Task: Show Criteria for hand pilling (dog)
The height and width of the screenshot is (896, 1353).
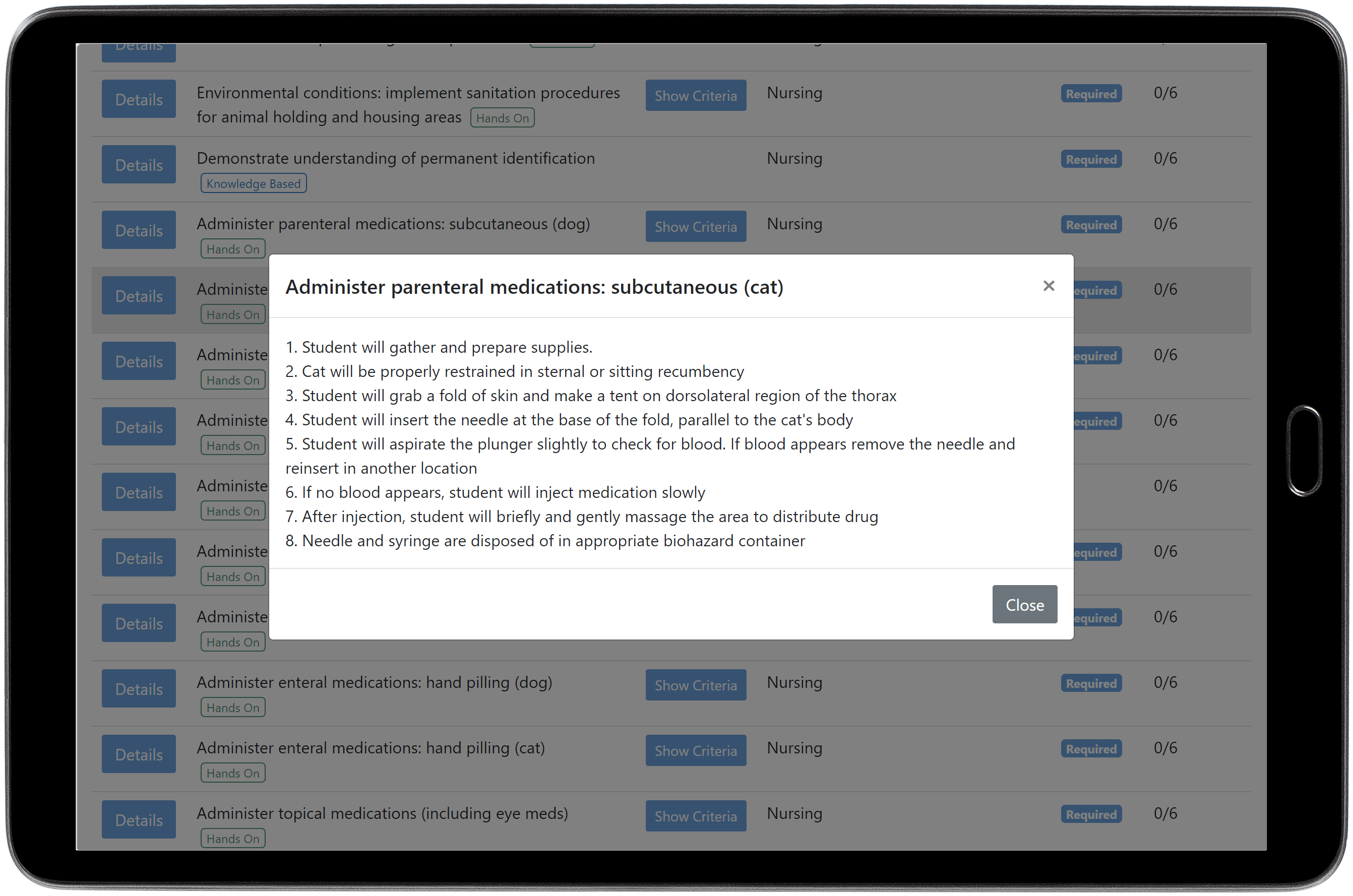Action: 695,684
